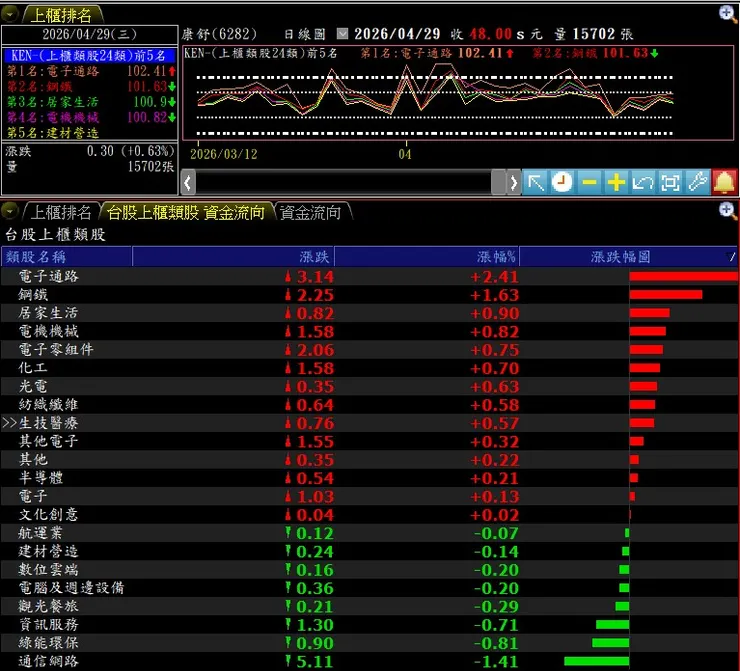Select 數位雲端 sector row
This screenshot has width=740, height=671.
pos(370,570)
